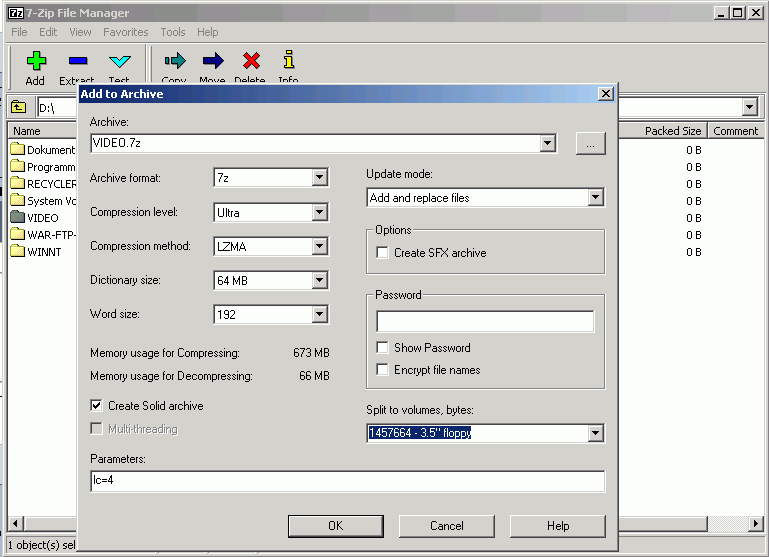The height and width of the screenshot is (557, 769).
Task: Open the File menu
Action: [19, 32]
